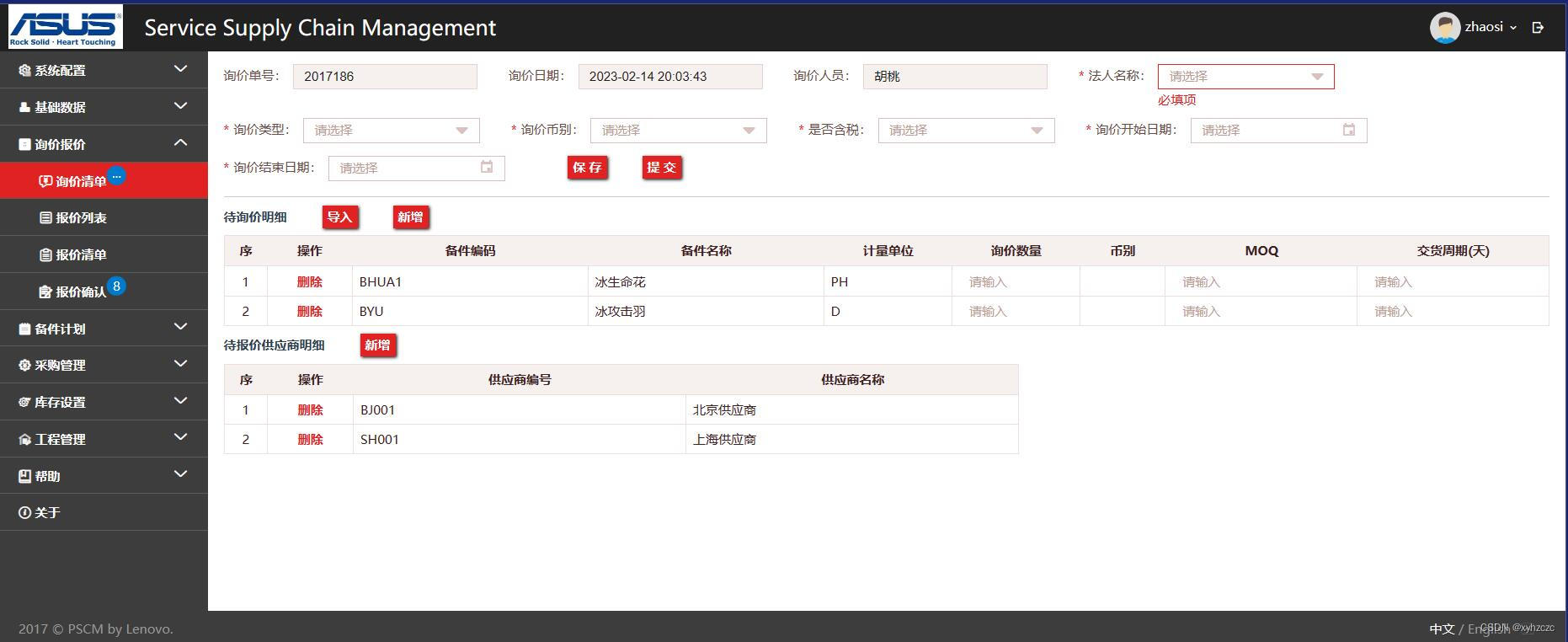This screenshot has width=1568, height=642.
Task: Open calendar icon for 询价结束日期
Action: pos(487,167)
